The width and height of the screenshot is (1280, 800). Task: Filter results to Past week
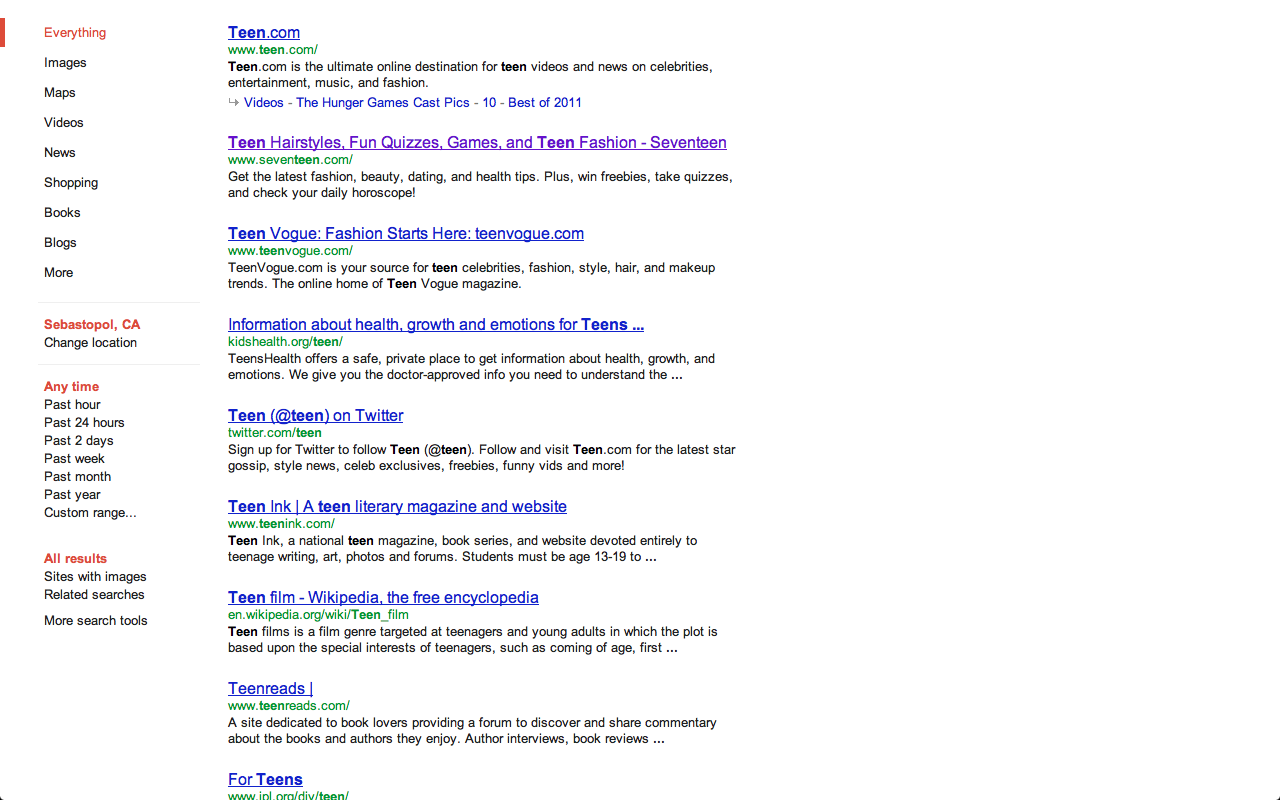point(74,459)
